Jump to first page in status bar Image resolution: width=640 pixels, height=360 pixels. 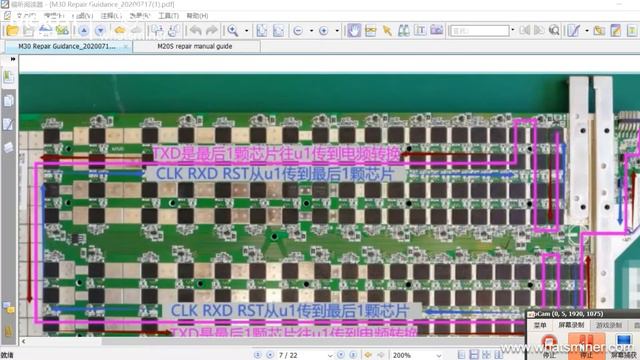pos(257,355)
